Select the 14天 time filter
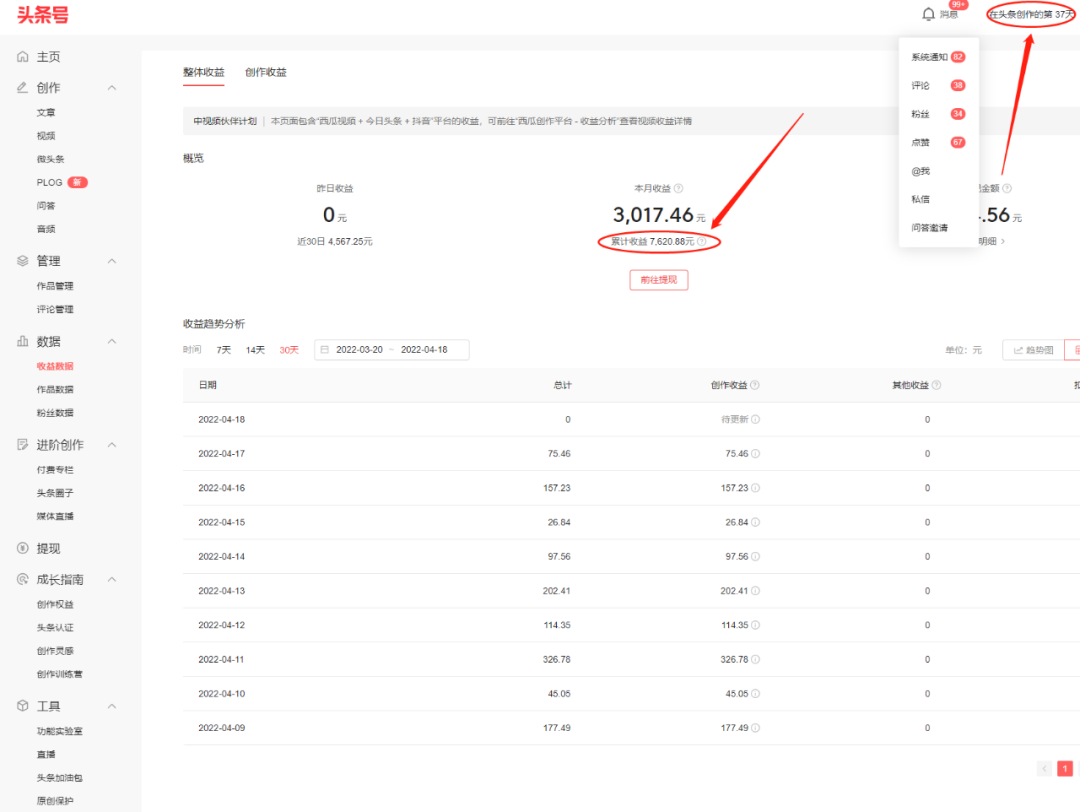The height and width of the screenshot is (812, 1080). (256, 349)
